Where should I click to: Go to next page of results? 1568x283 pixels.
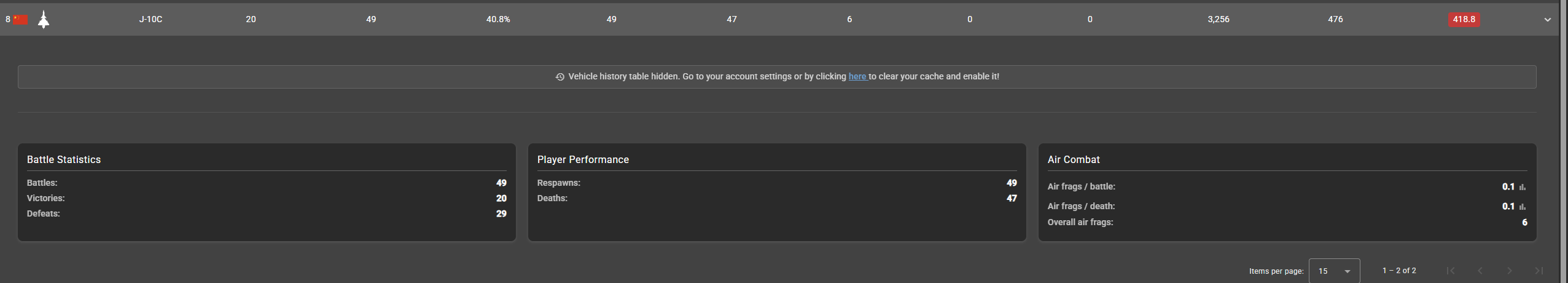[x=1509, y=271]
